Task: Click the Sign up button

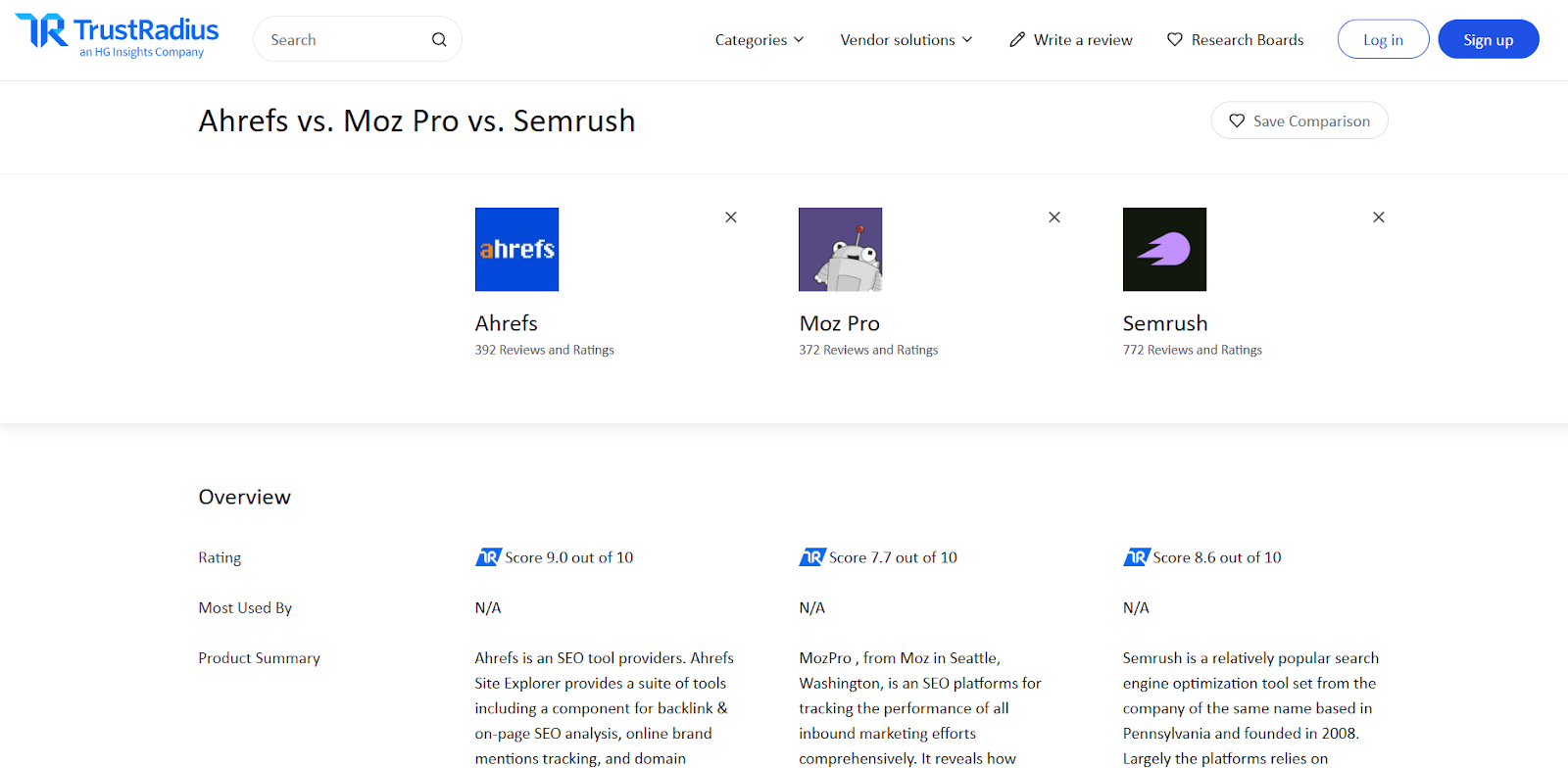Action: tap(1489, 39)
